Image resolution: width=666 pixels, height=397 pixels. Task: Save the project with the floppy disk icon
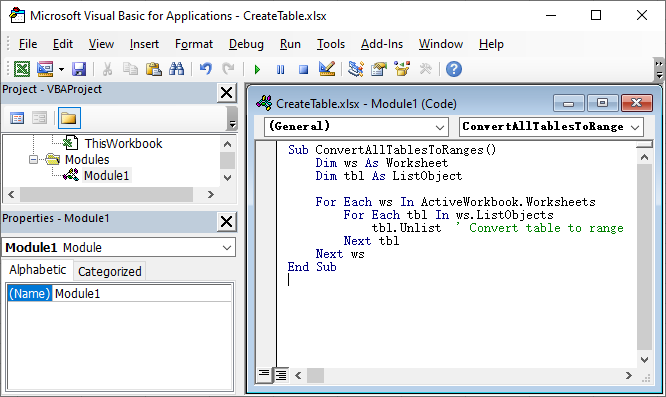tap(79, 69)
